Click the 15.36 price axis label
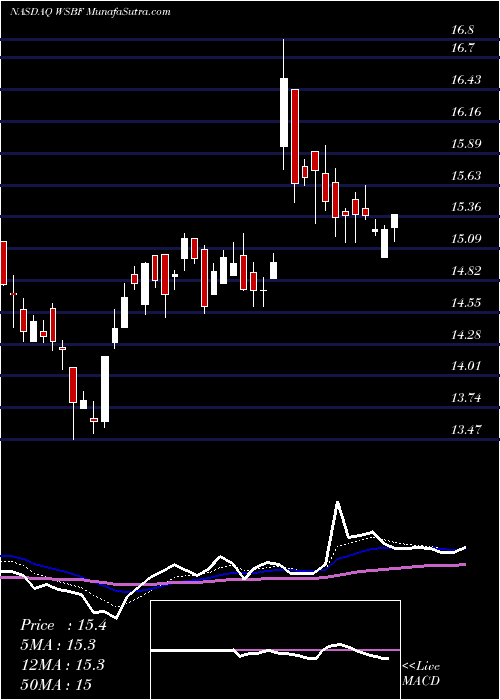 (466, 207)
